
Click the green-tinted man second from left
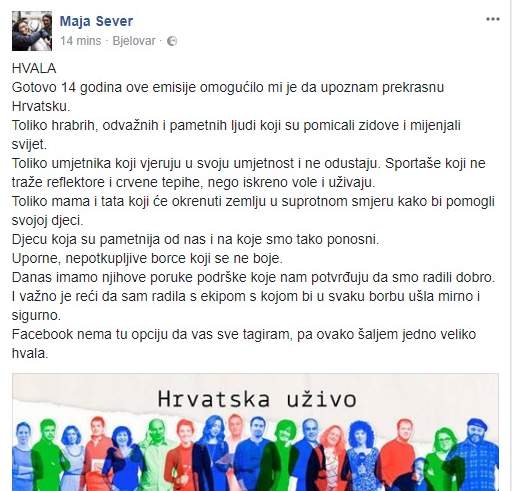(48, 454)
